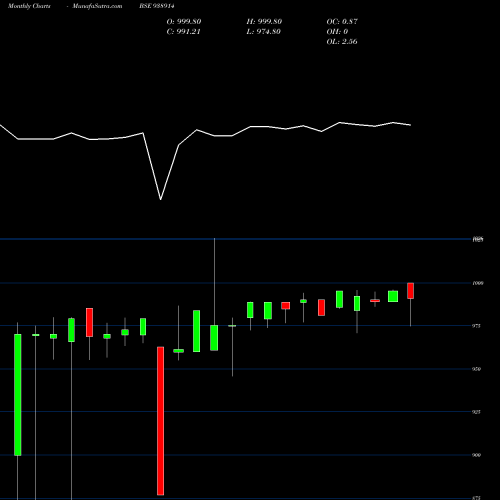Click the '900' price axis label

coord(477,455)
